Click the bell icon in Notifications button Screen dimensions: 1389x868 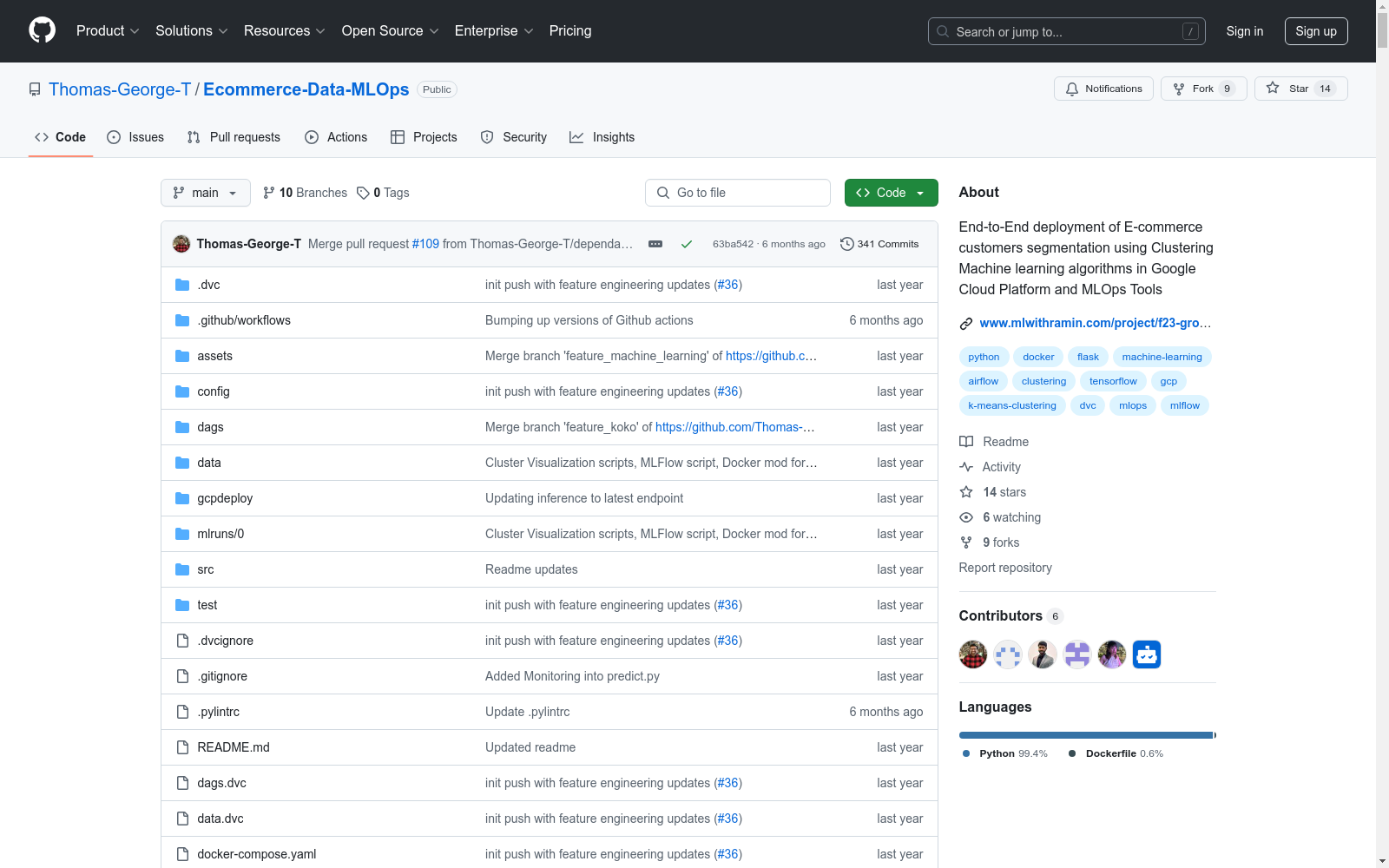1072,89
